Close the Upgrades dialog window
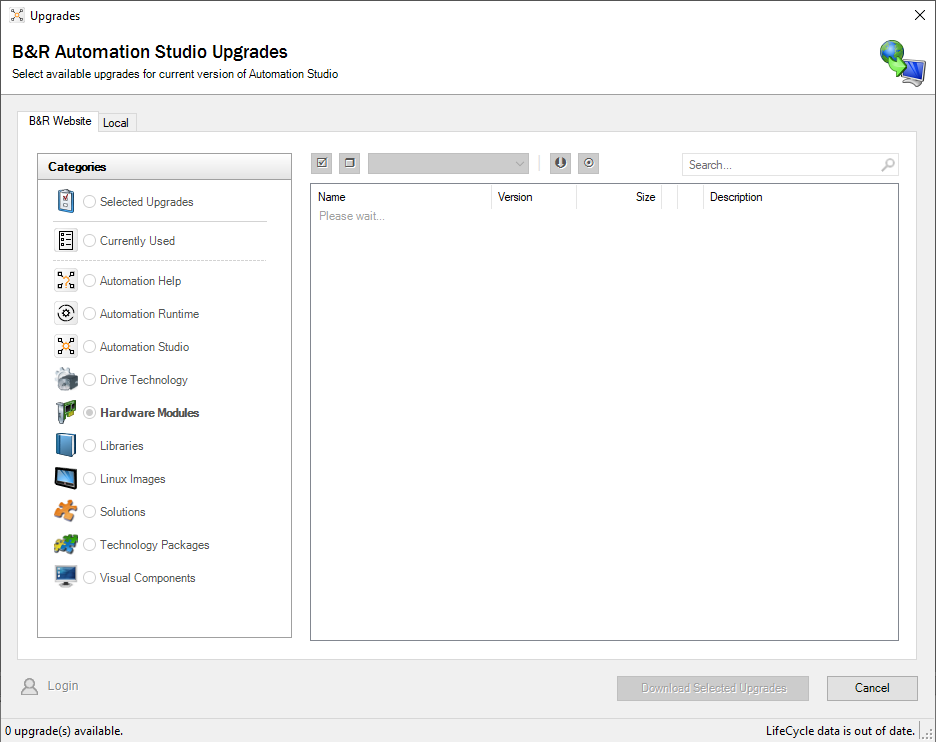The height and width of the screenshot is (742, 936). click(x=919, y=16)
